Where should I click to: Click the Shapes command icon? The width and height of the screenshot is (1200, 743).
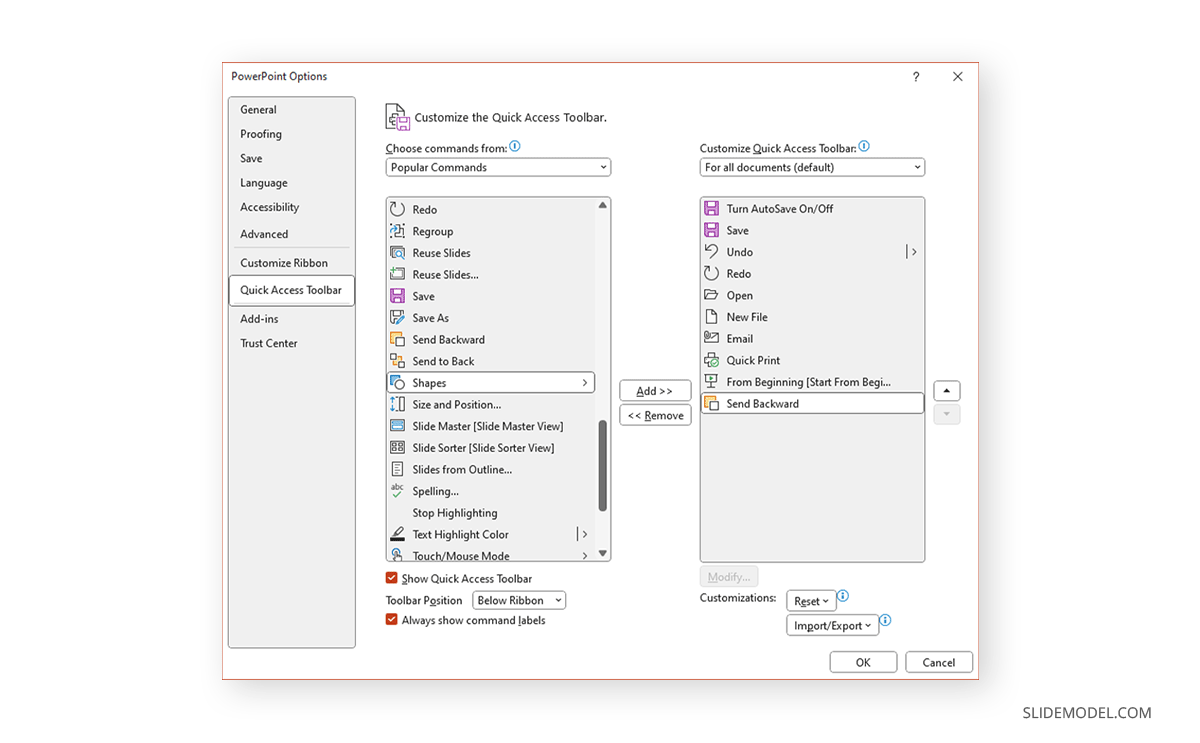(x=397, y=383)
